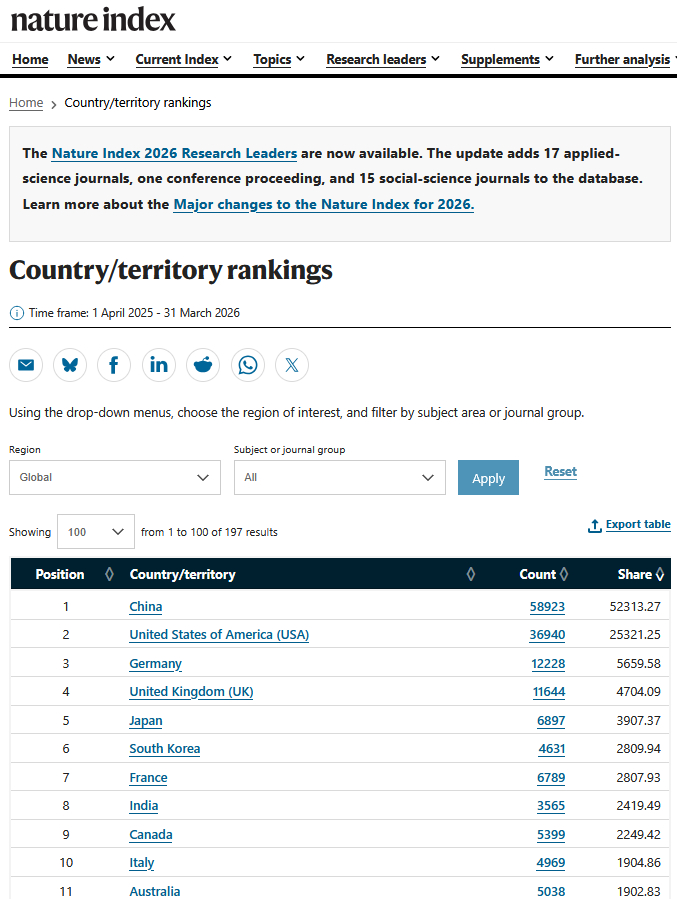Share the page on Reddit
This screenshot has height=899, width=677.
[203, 365]
